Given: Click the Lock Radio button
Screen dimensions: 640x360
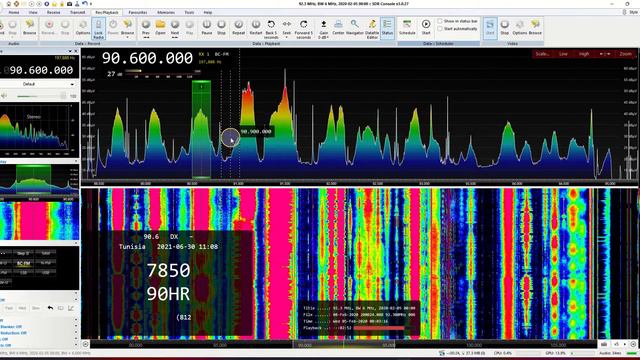Looking at the screenshot, I should [x=98, y=29].
